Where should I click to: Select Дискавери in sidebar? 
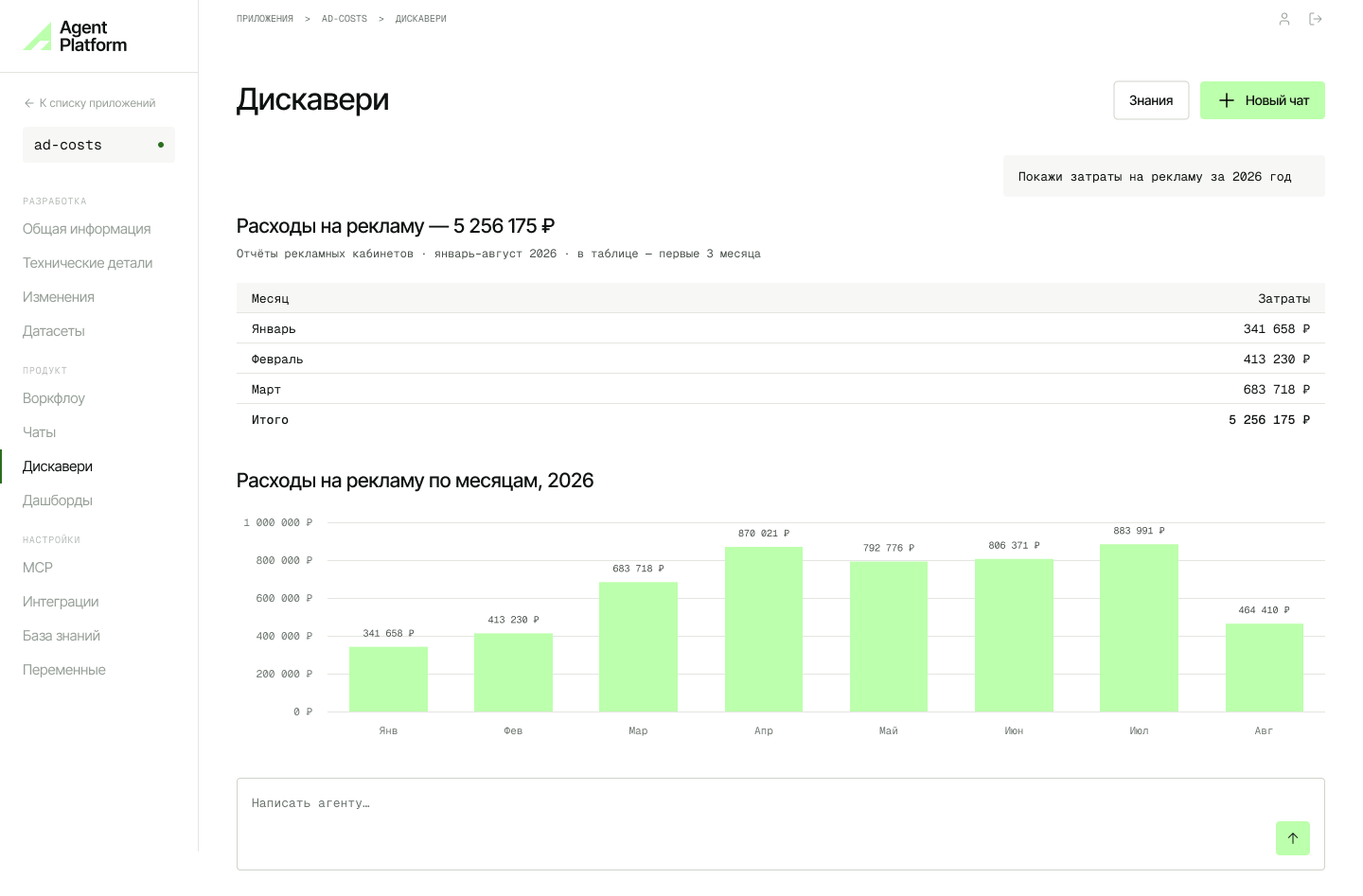point(58,466)
